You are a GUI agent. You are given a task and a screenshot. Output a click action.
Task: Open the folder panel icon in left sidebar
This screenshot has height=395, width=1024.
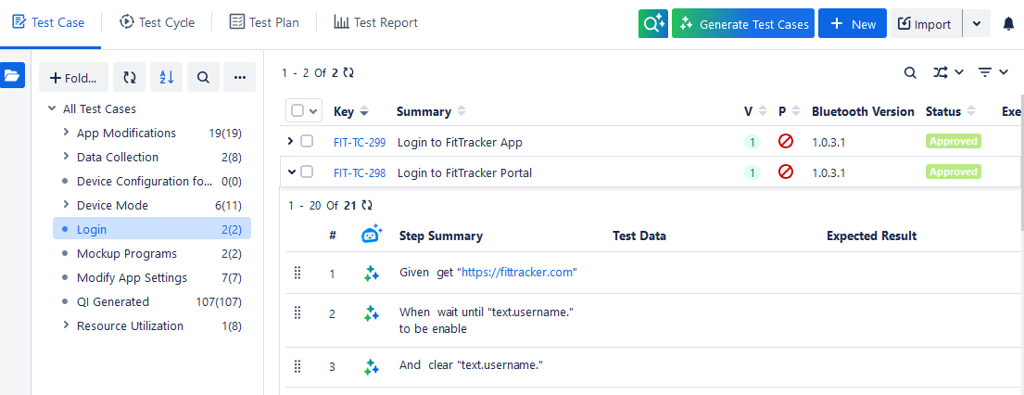(12, 76)
